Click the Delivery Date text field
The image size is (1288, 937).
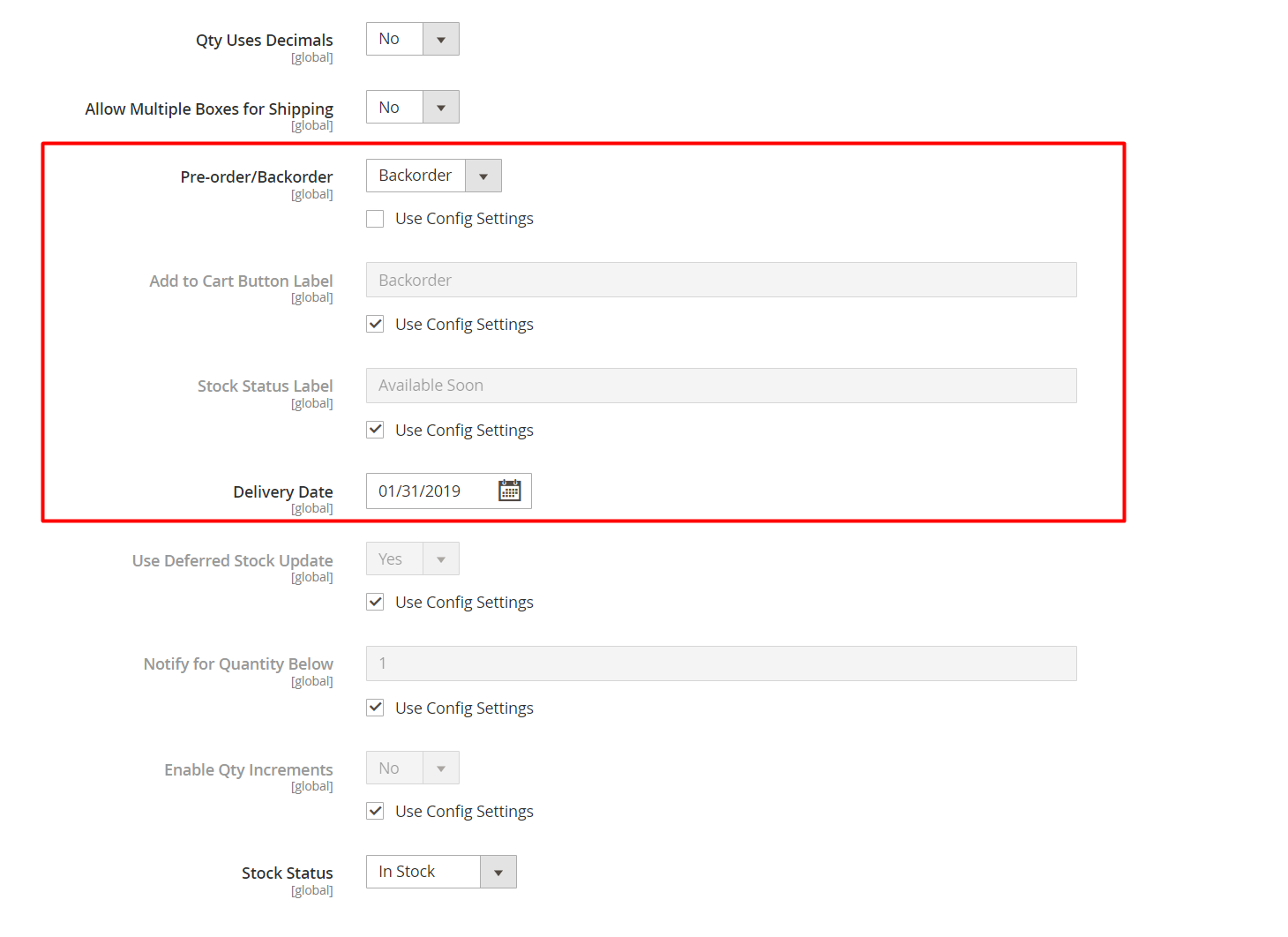pos(431,491)
